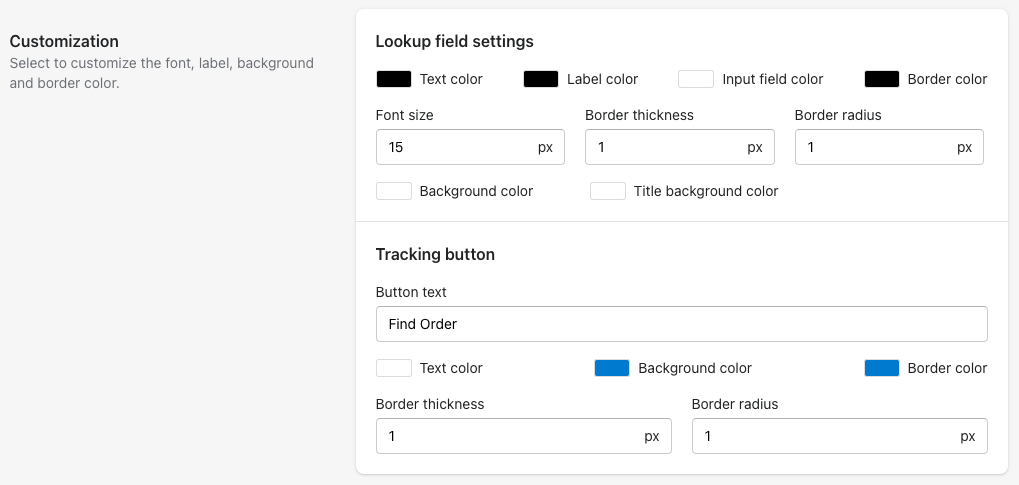This screenshot has width=1019, height=485.
Task: Select the Lookup field settings heading
Action: (x=455, y=41)
